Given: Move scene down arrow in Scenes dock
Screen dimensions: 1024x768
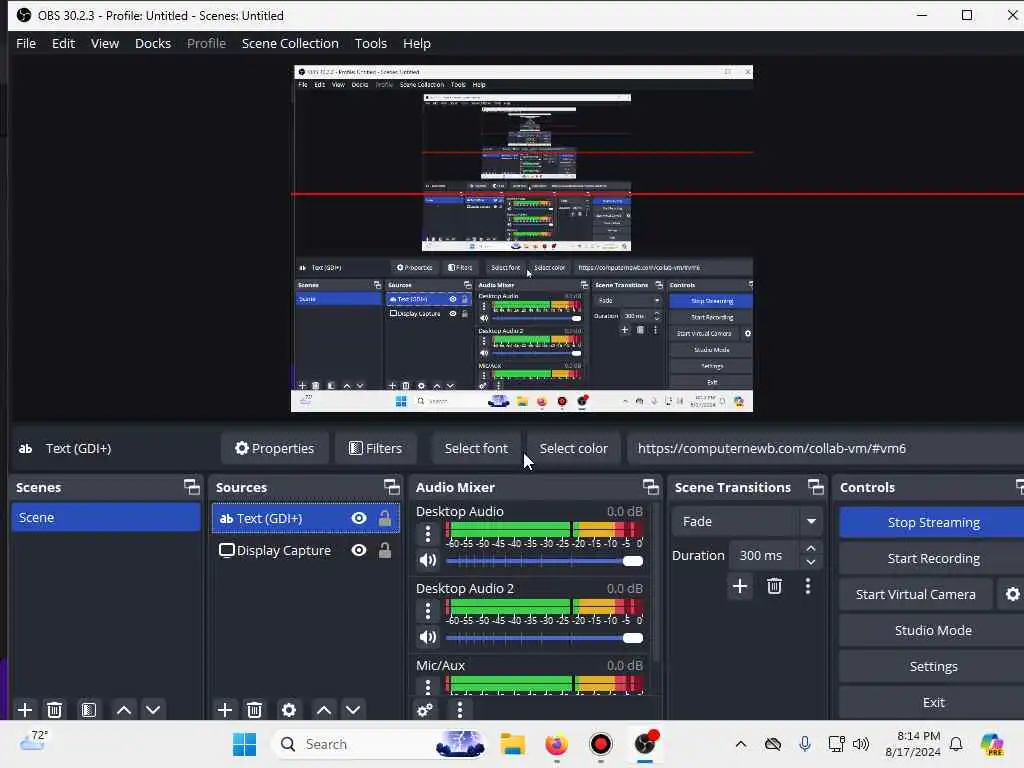Looking at the screenshot, I should tap(153, 710).
